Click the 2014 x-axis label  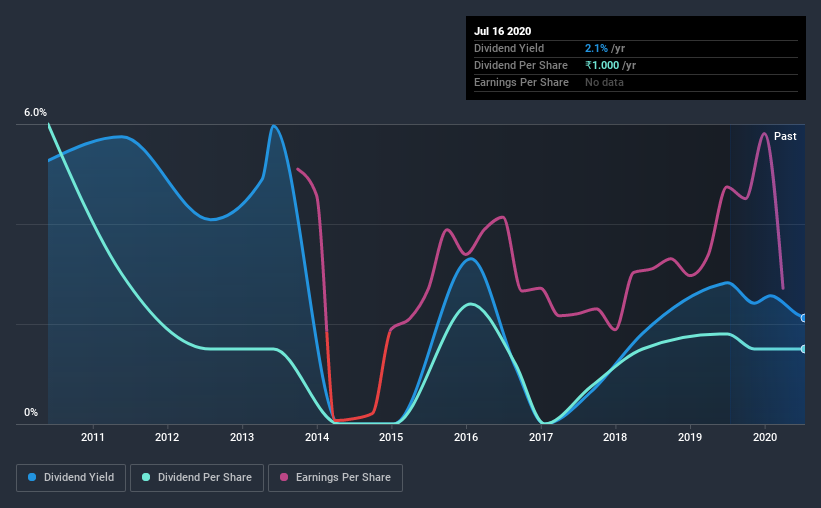click(317, 437)
